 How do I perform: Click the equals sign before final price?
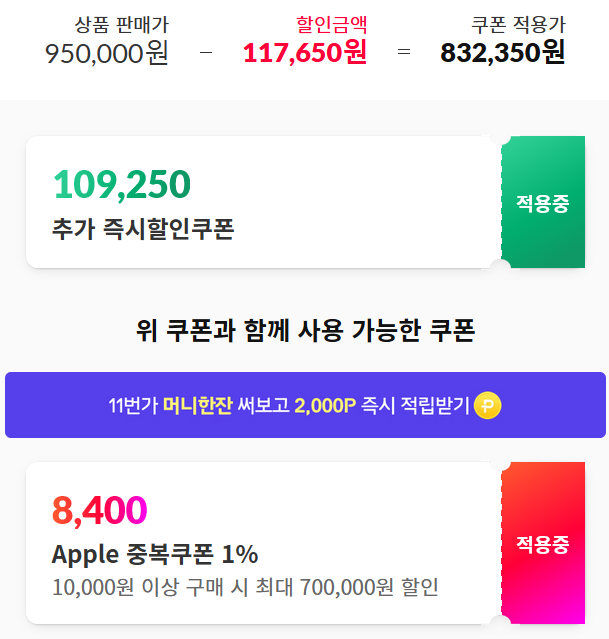click(404, 52)
